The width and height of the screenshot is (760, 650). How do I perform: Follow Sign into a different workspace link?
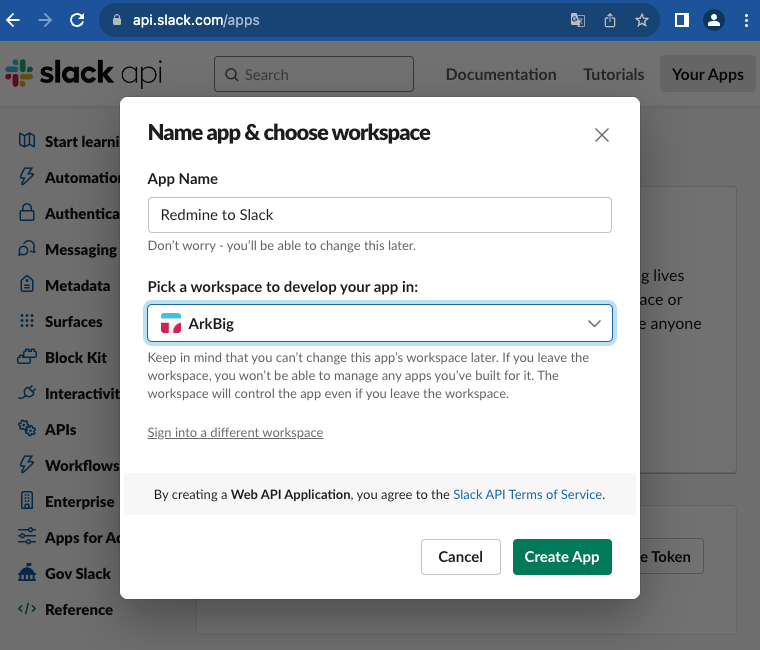click(235, 432)
